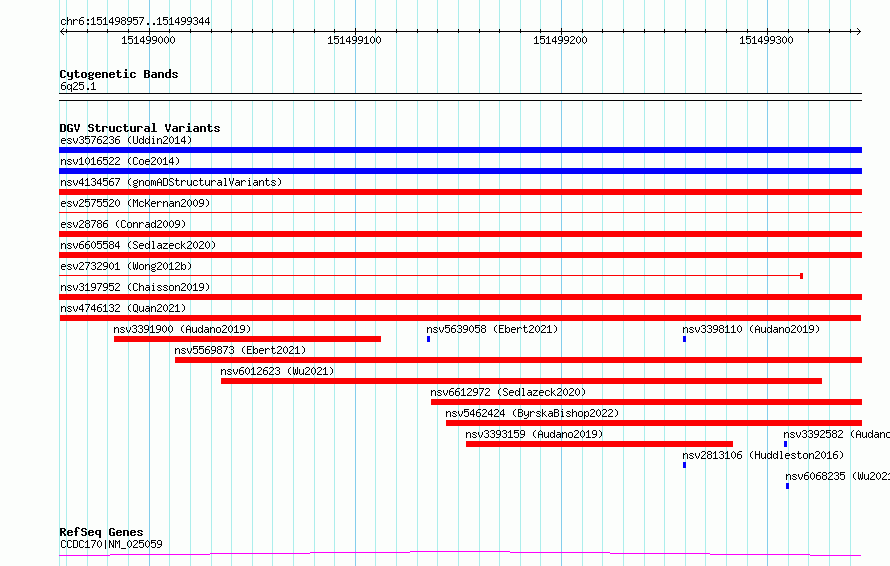Click the Cytogenetic Bands track heading
The height and width of the screenshot is (566, 890).
(x=119, y=74)
